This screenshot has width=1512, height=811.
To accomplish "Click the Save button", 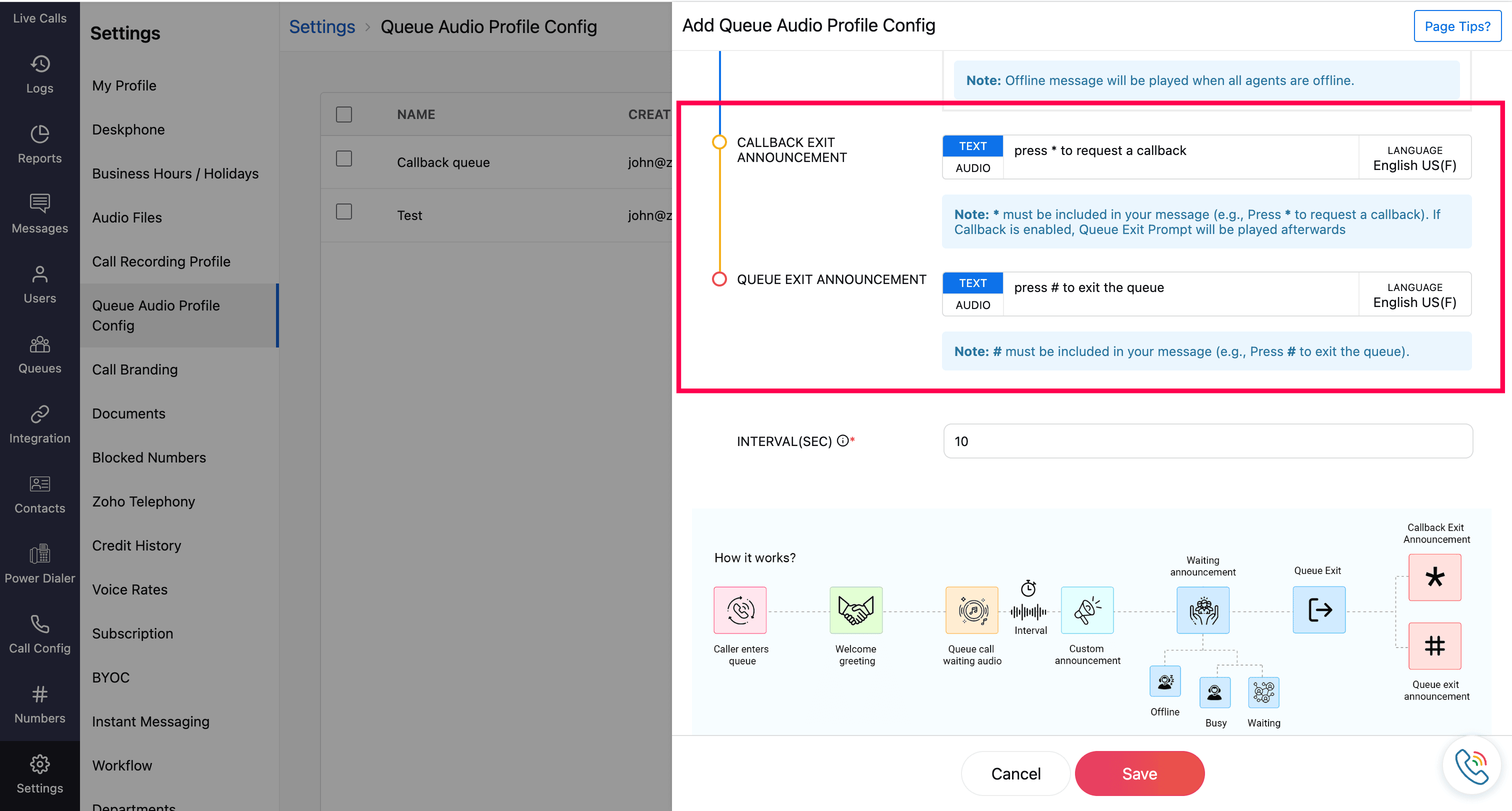I will point(1139,773).
